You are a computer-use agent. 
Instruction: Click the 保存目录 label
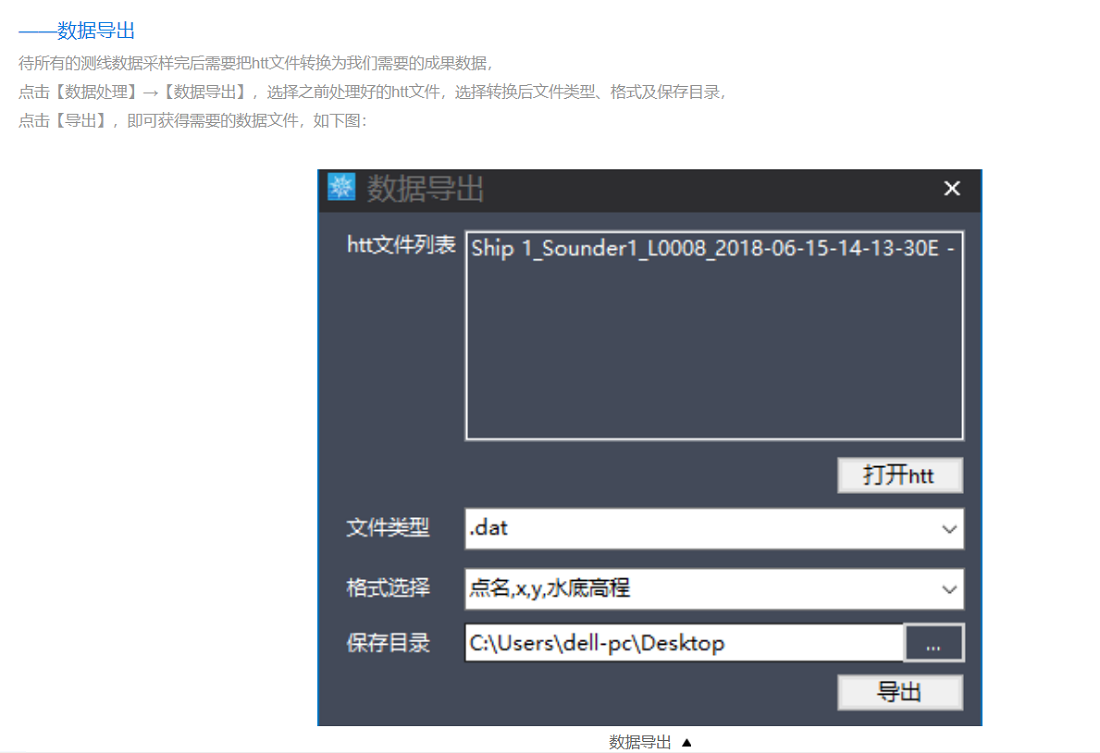point(388,643)
